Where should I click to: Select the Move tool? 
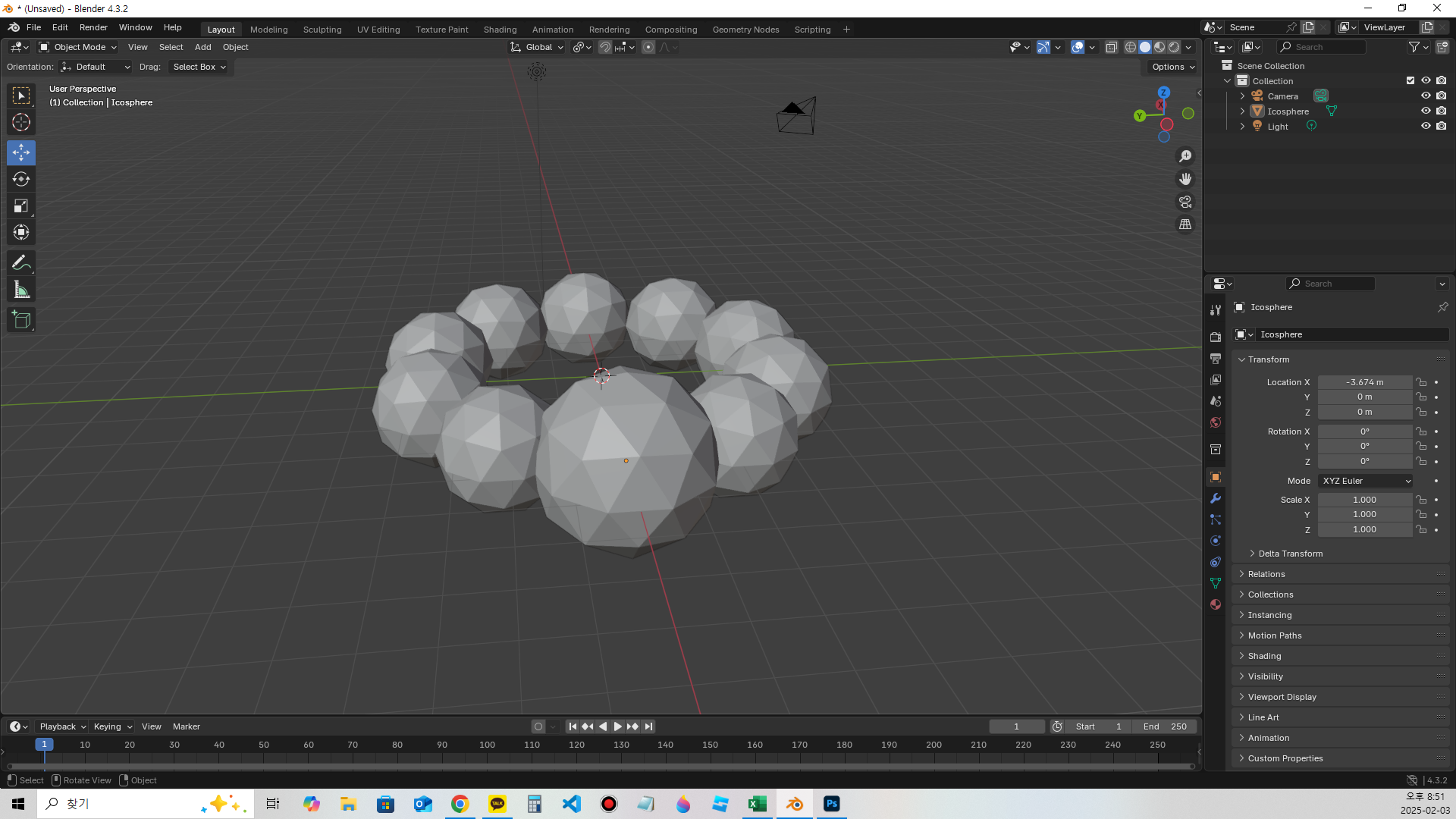coord(21,152)
